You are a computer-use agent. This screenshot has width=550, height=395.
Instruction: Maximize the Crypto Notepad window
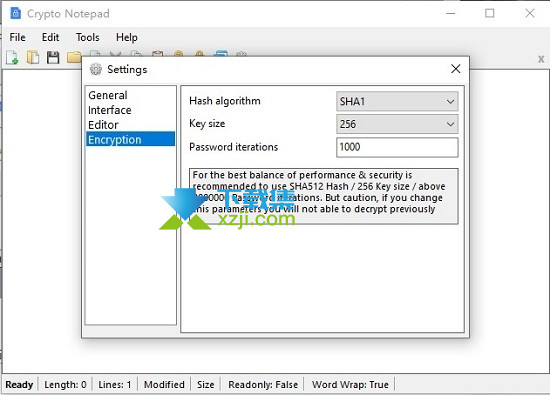point(490,13)
